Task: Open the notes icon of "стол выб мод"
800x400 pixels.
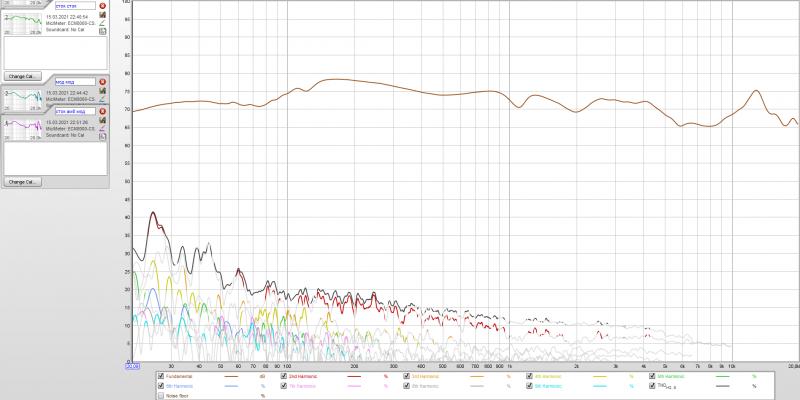Action: pyautogui.click(x=102, y=136)
